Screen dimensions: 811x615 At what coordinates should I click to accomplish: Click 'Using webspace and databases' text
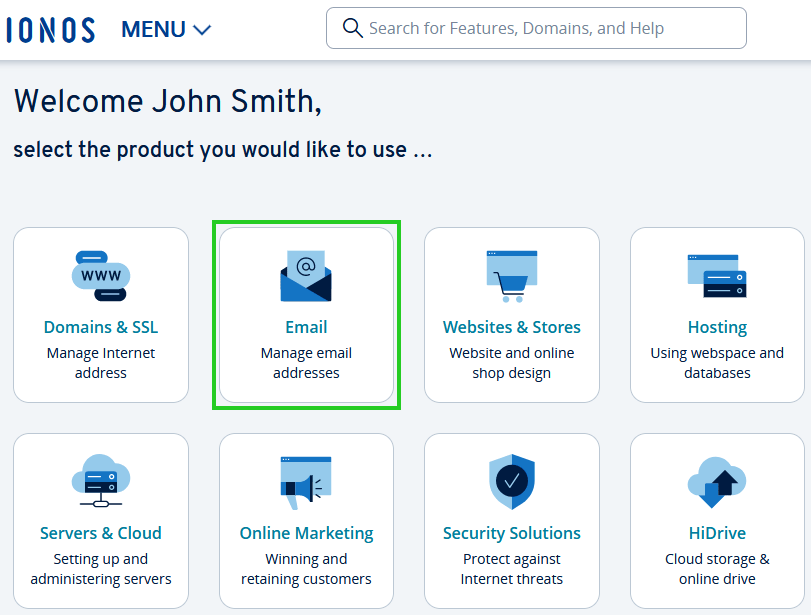click(x=717, y=363)
